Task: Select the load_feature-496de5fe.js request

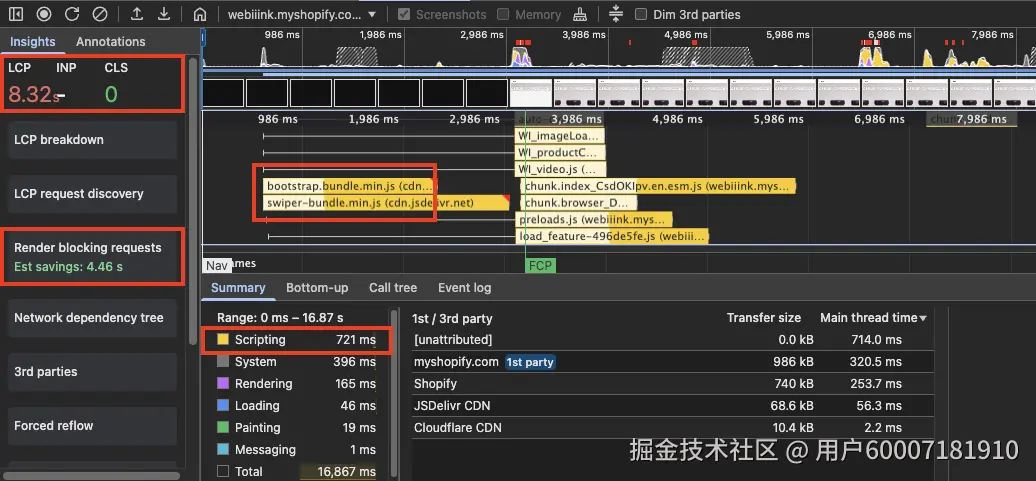Action: [x=612, y=236]
